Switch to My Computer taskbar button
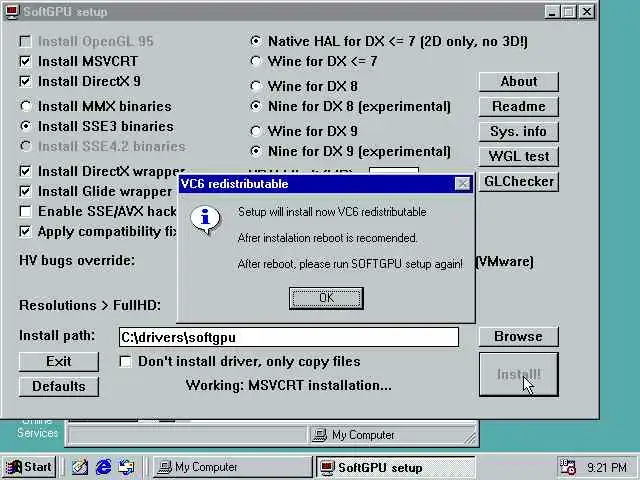 click(x=233, y=467)
